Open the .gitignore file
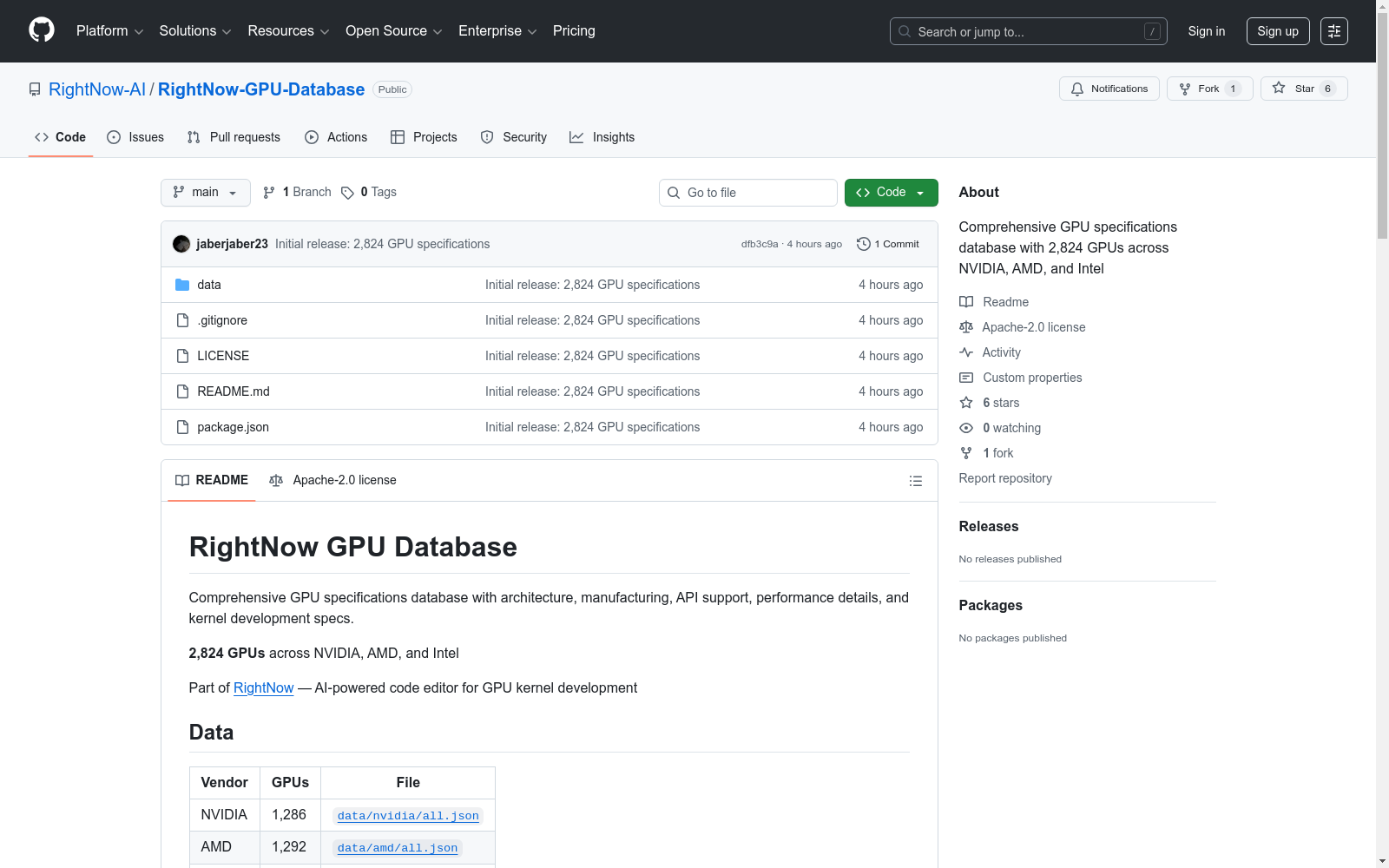 (222, 320)
